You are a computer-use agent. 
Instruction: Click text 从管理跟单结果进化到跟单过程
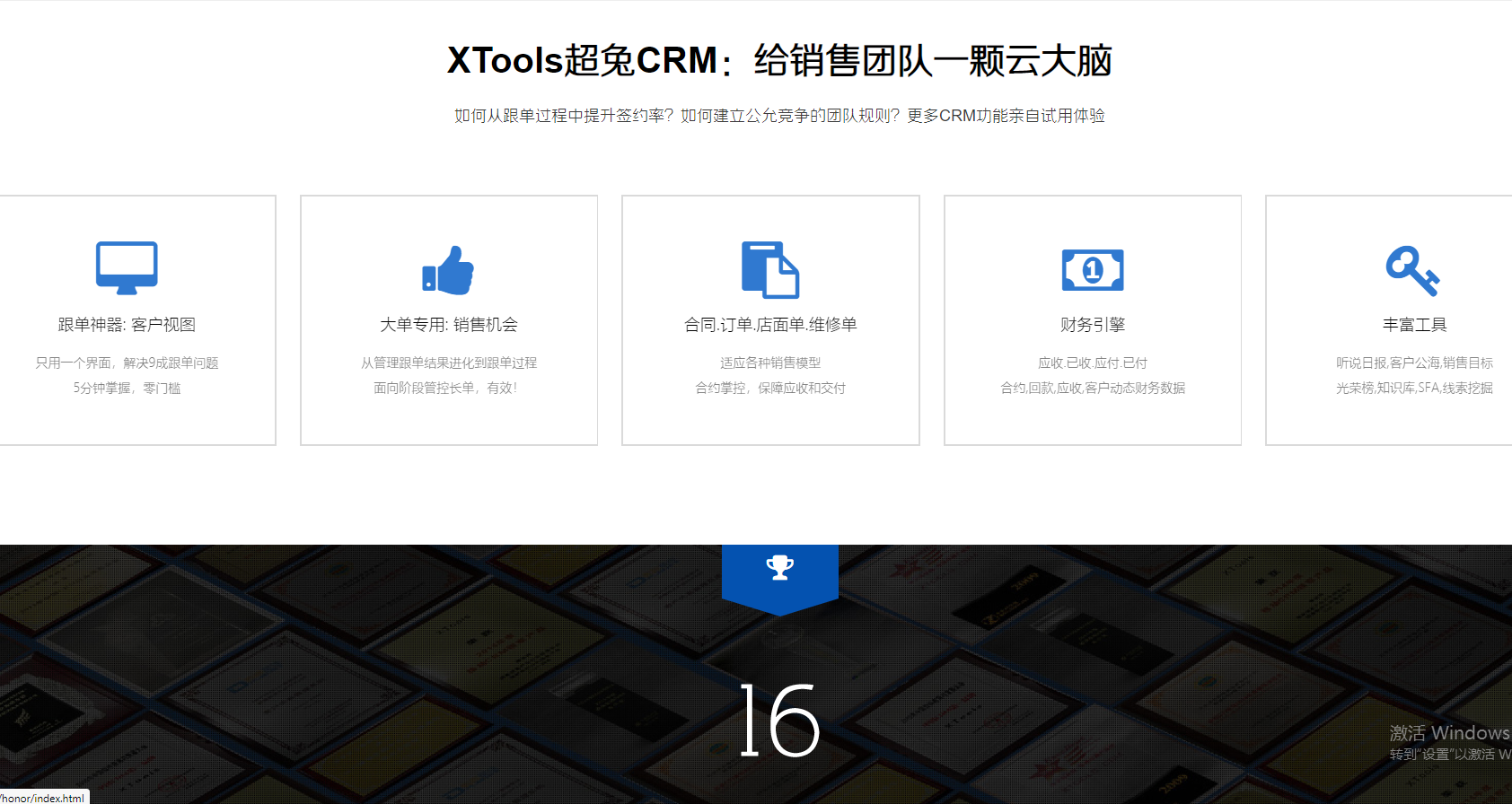tap(449, 363)
